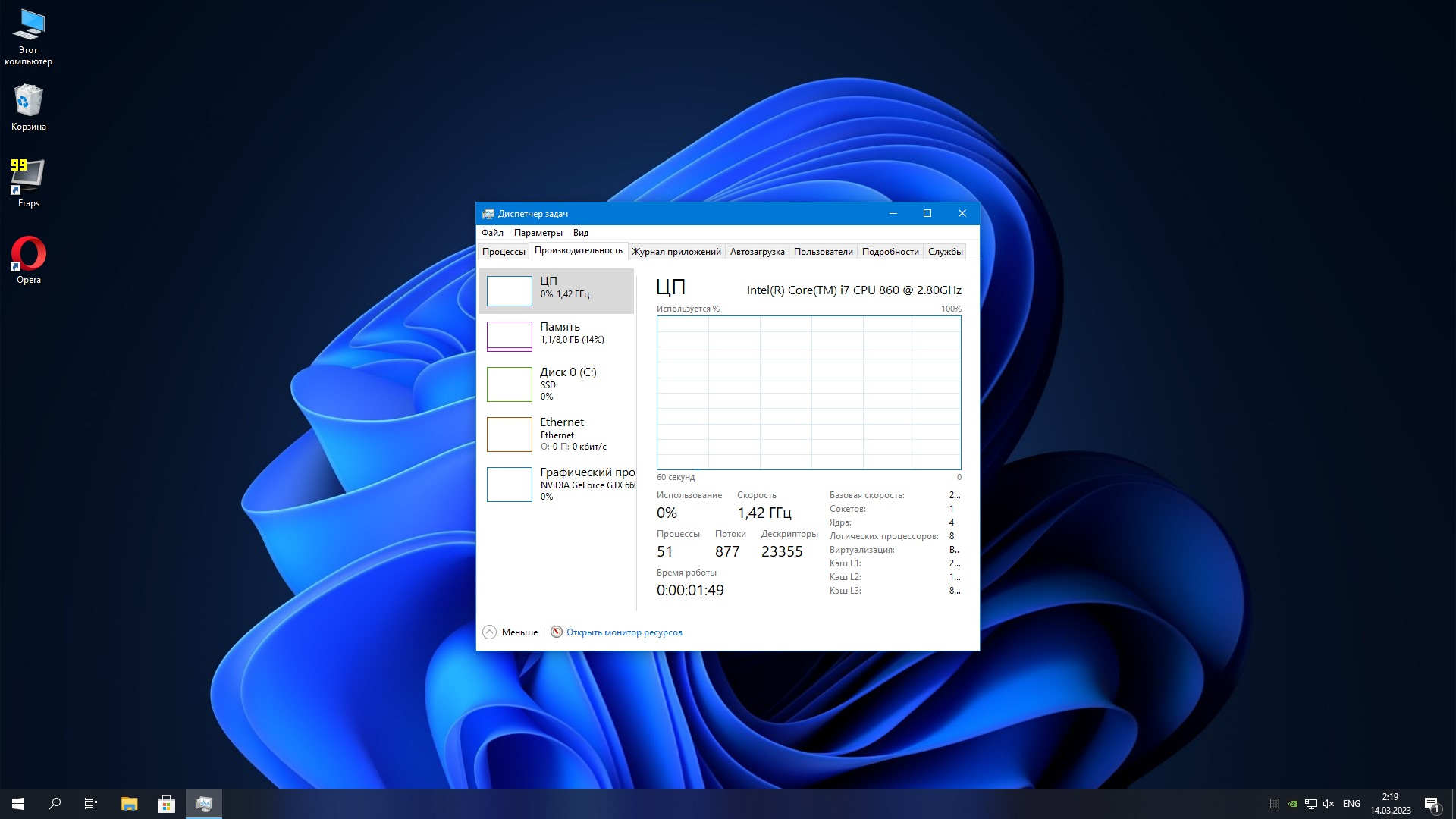Click the Открыть монитор ресурсов link
Image resolution: width=1456 pixels, height=819 pixels.
pyautogui.click(x=623, y=632)
